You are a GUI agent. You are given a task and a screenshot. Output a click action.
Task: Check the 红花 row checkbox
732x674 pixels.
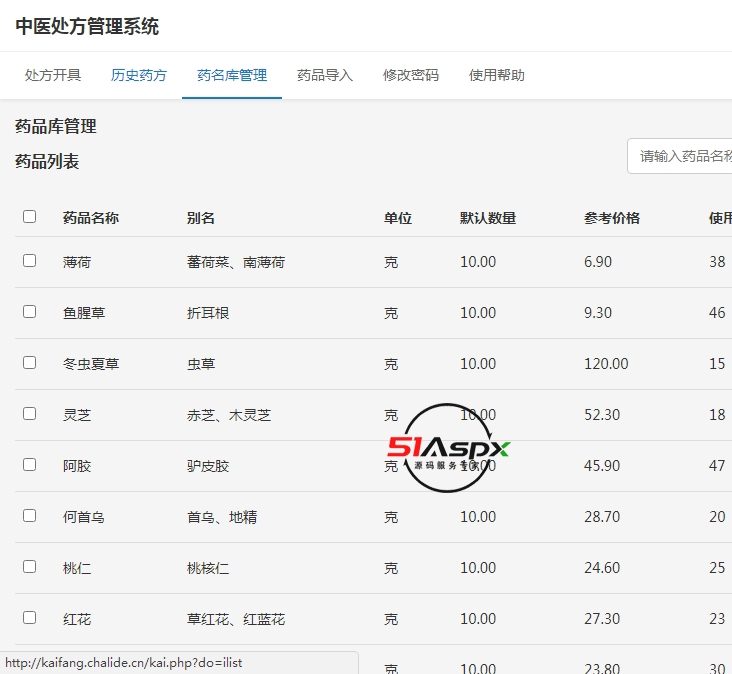(29, 618)
